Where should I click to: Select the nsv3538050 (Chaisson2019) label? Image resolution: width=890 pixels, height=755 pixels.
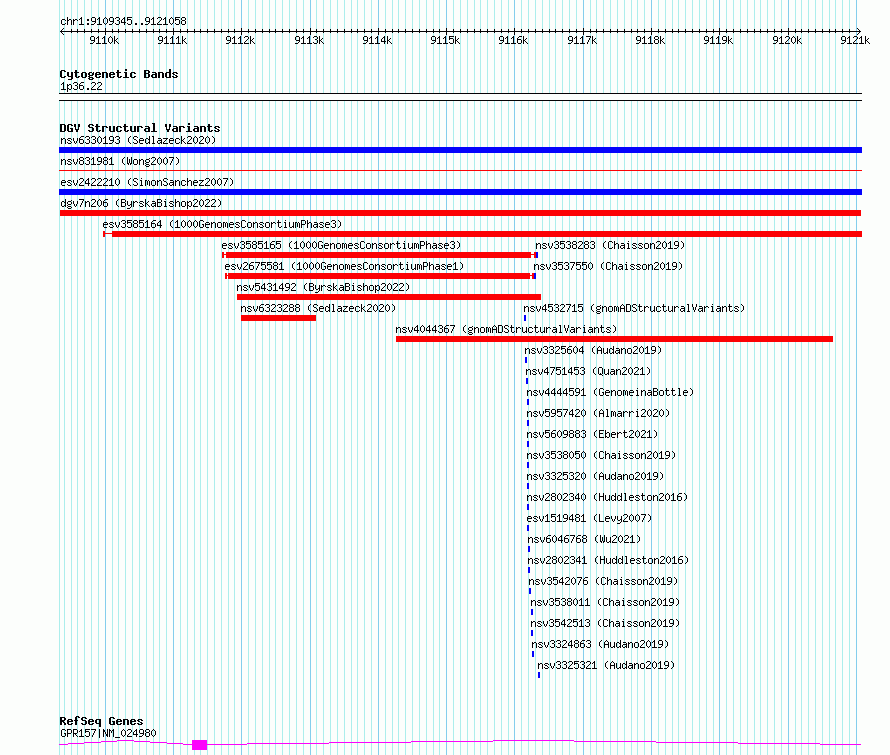click(601, 455)
